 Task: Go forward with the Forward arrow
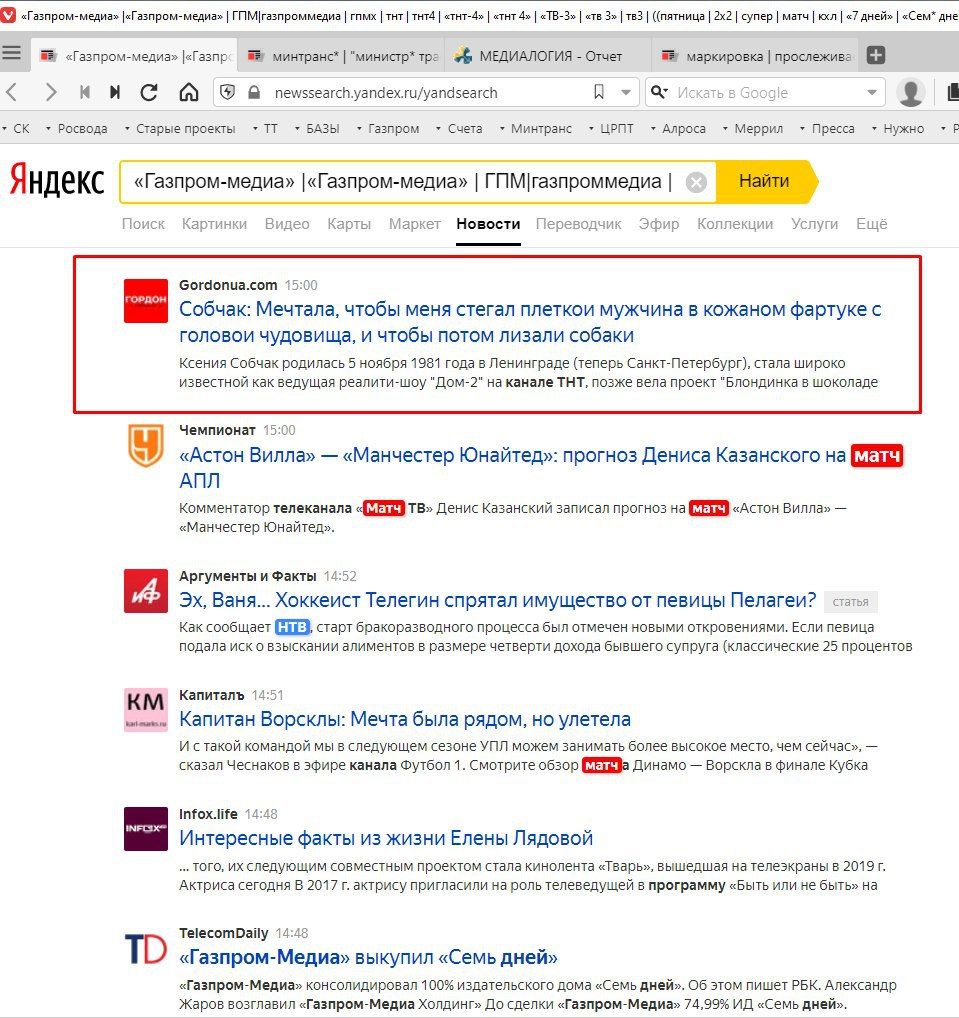pyautogui.click(x=51, y=93)
